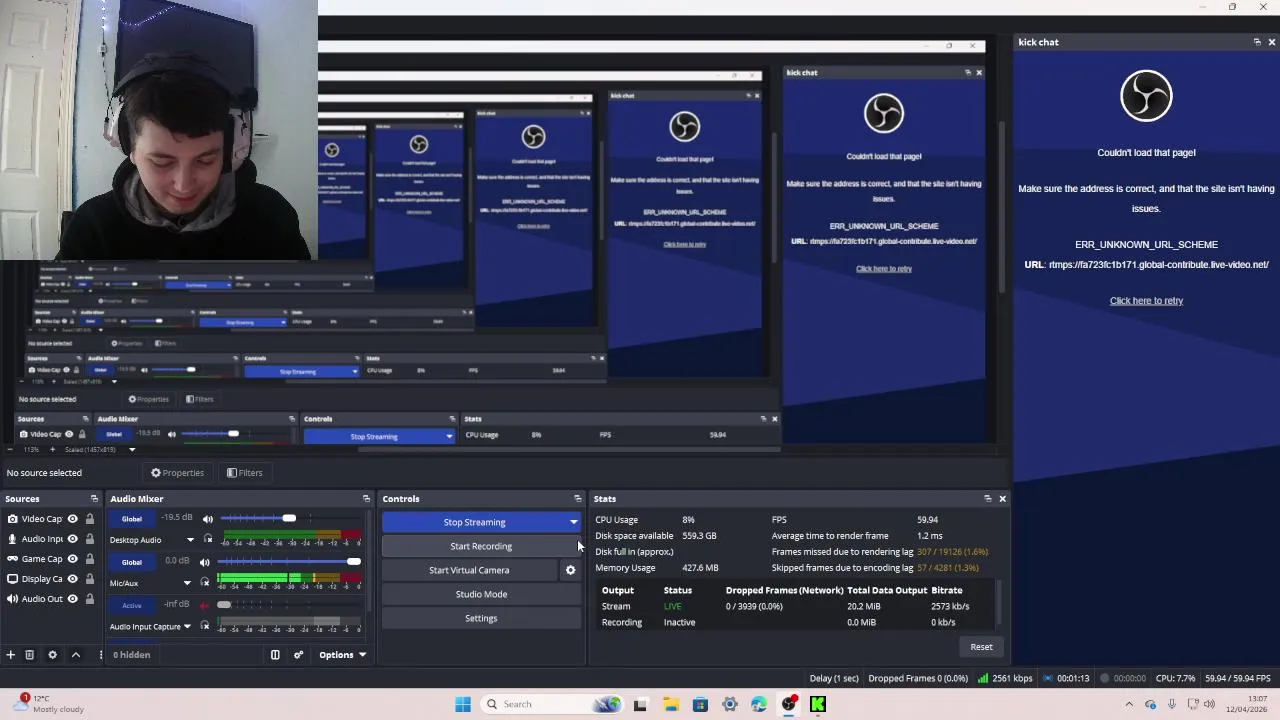Toggle Desktop Audio monitoring headphone icon
The image size is (1280, 720).
tap(207, 540)
